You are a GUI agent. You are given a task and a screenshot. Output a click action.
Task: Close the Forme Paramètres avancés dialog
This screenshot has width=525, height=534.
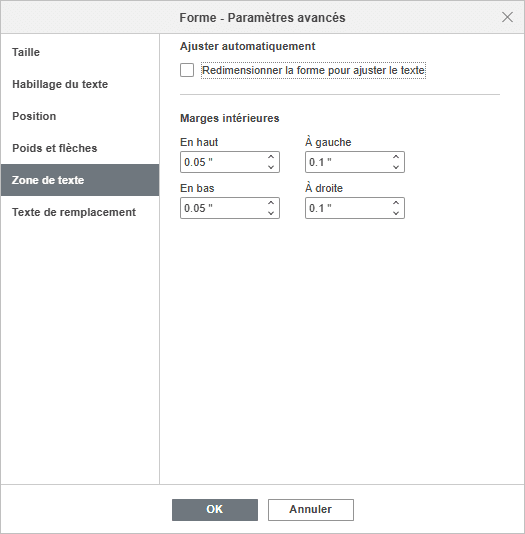coord(507,17)
